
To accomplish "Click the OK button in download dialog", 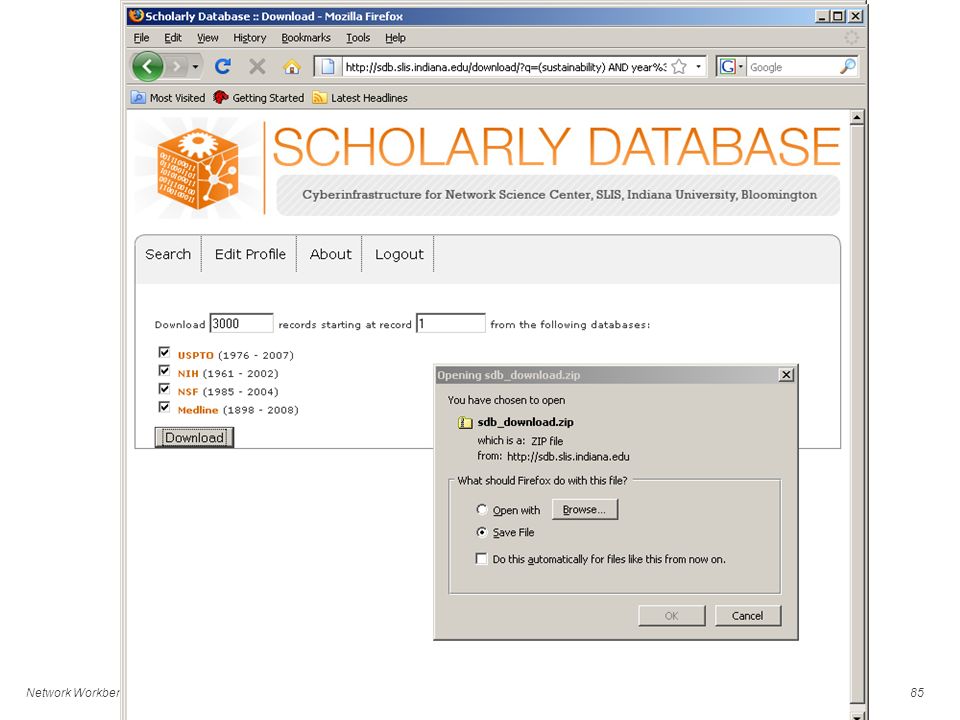I will (672, 616).
